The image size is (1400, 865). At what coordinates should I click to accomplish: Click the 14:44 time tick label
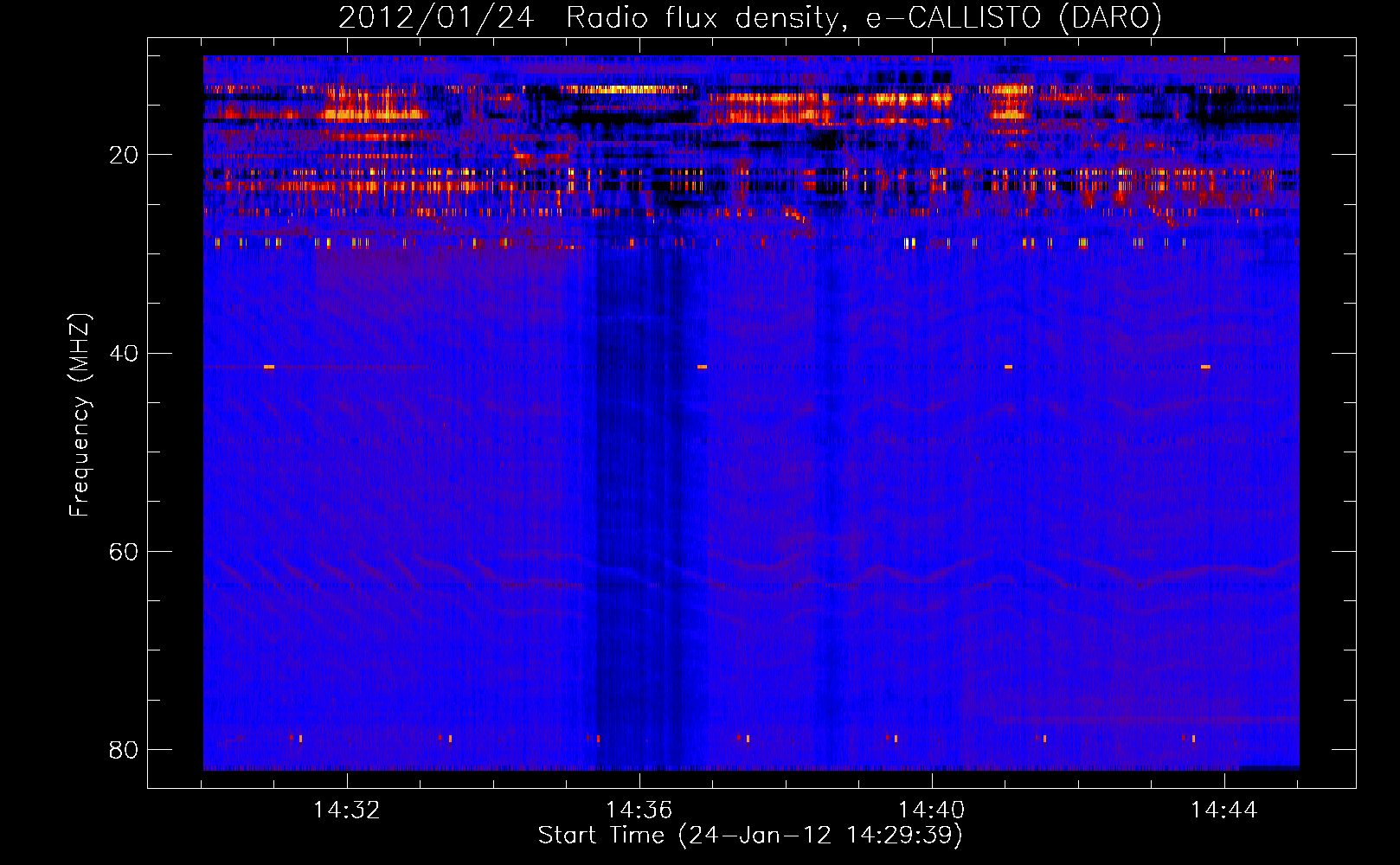pos(1224,811)
